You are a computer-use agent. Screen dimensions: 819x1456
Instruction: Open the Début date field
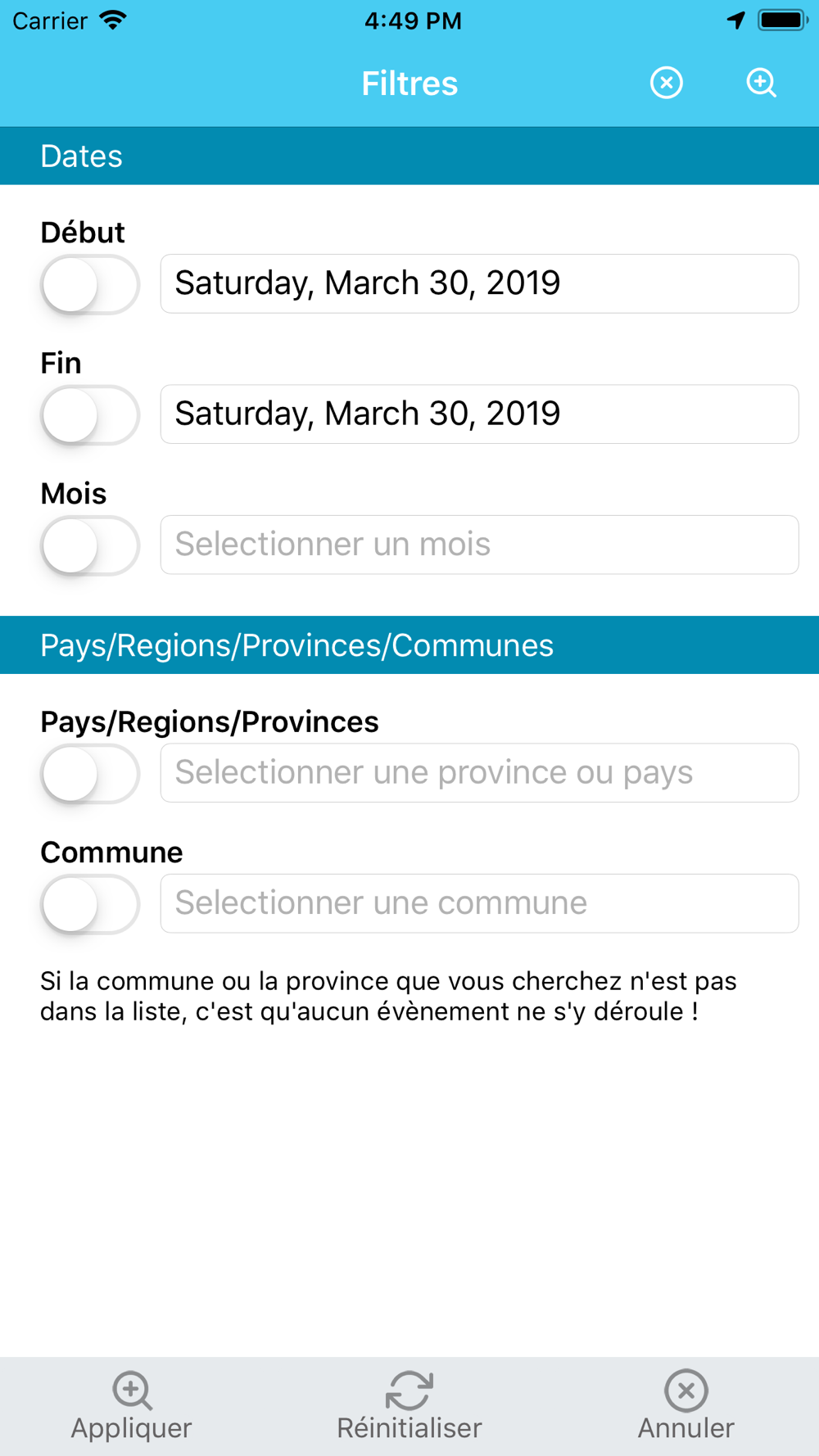click(x=479, y=283)
